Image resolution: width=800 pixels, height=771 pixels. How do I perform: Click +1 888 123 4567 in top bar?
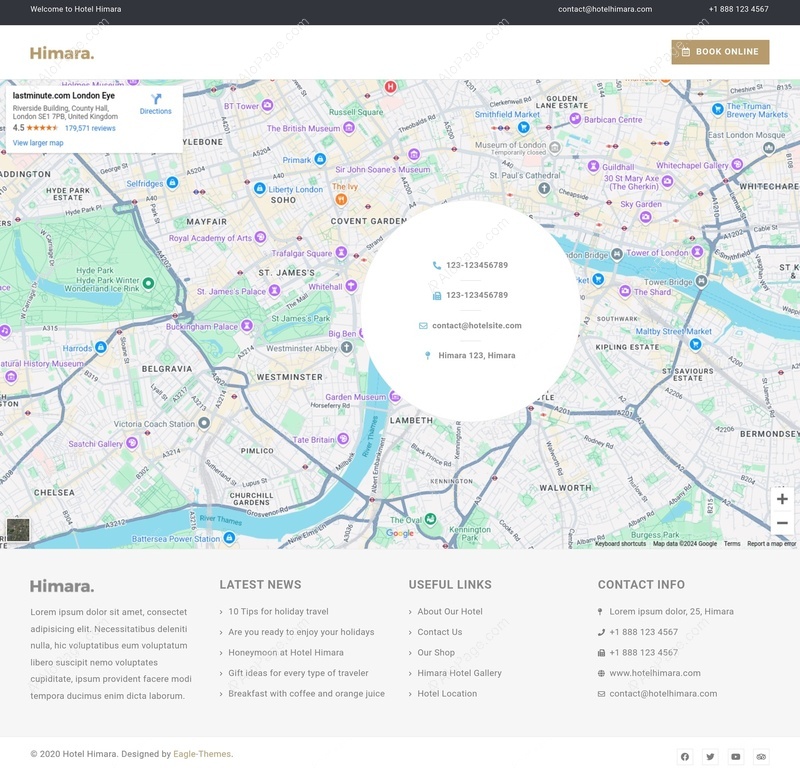[739, 9]
